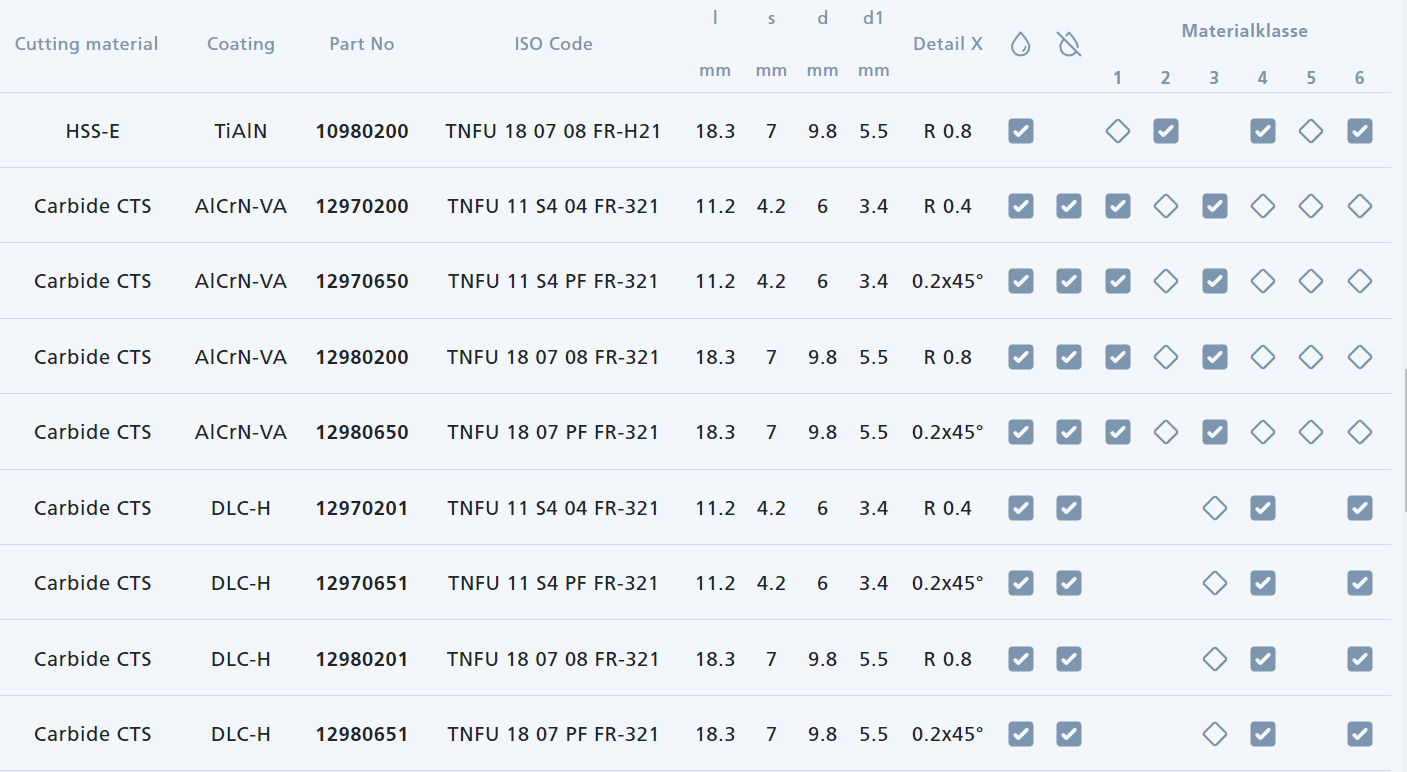Open part number 12980651

[x=362, y=734]
